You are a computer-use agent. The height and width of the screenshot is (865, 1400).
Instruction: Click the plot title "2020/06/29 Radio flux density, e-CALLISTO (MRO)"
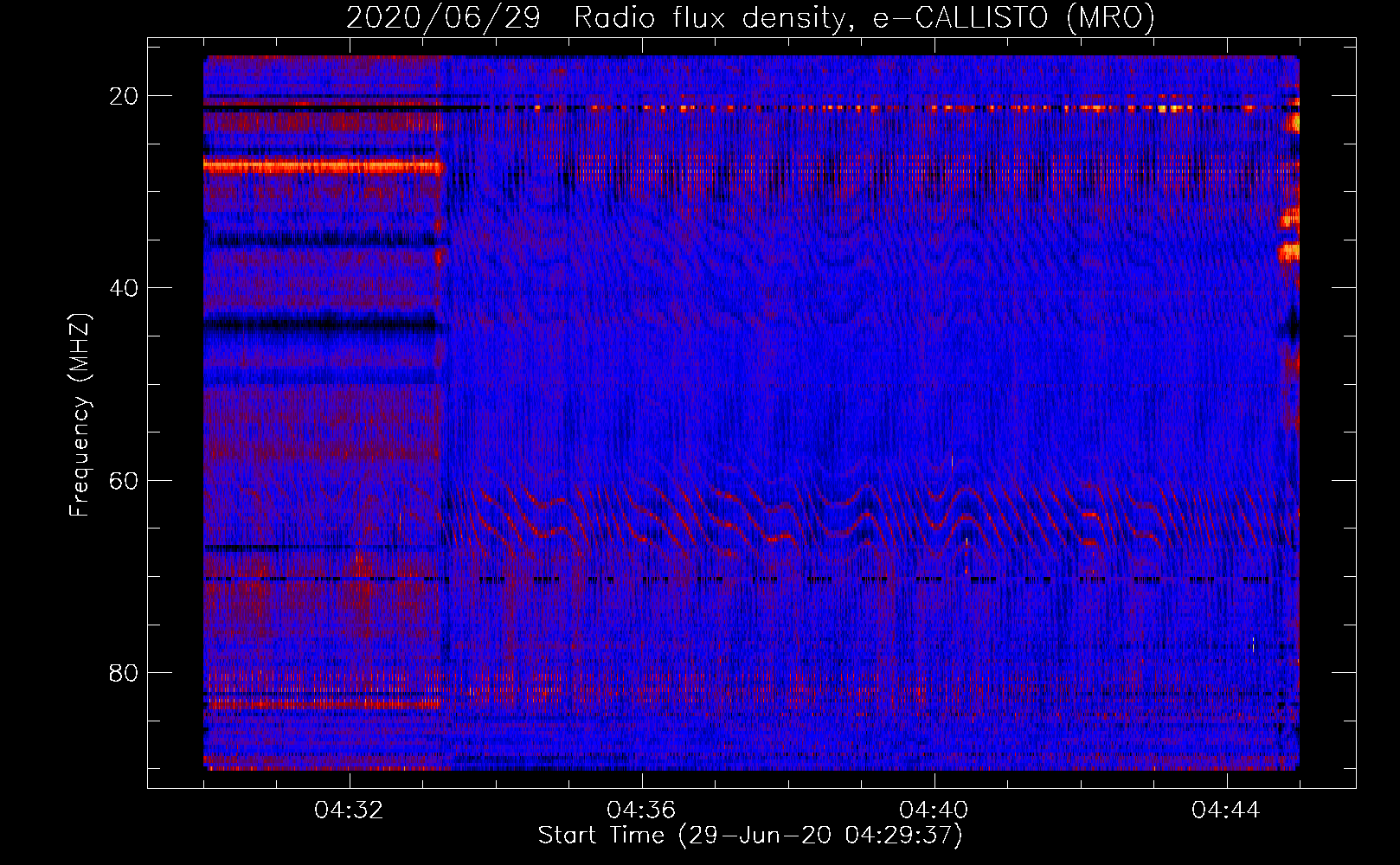coord(750,18)
